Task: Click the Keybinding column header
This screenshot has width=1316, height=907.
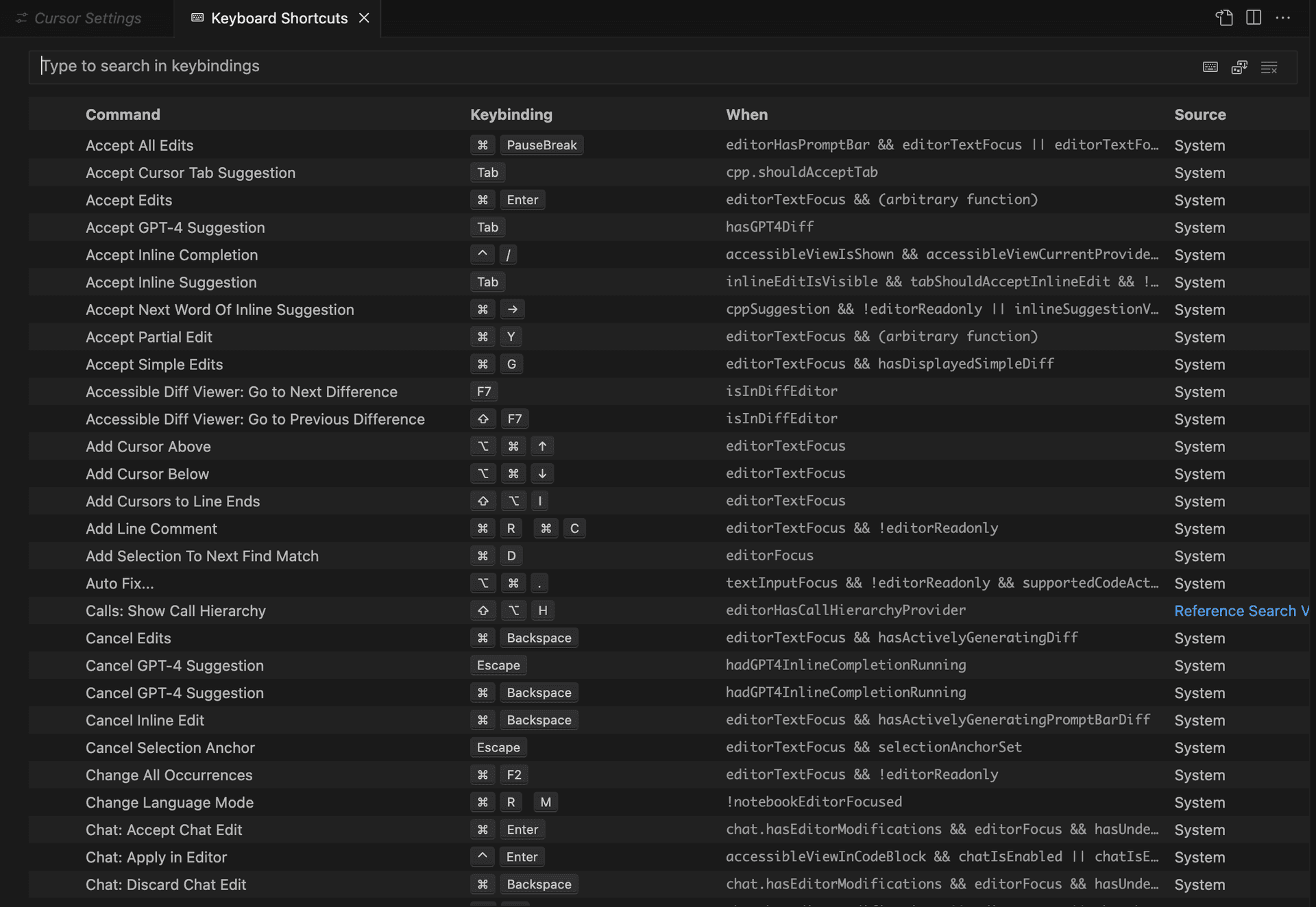Action: [x=511, y=114]
